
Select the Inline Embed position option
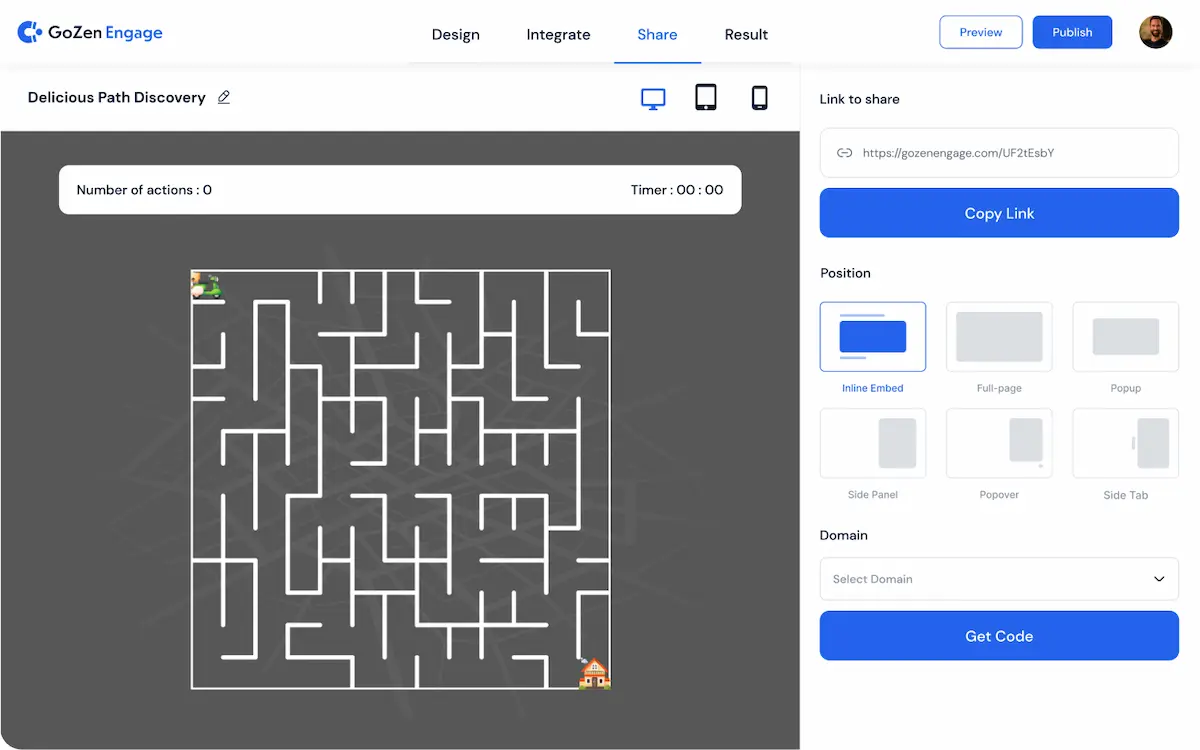[872, 337]
